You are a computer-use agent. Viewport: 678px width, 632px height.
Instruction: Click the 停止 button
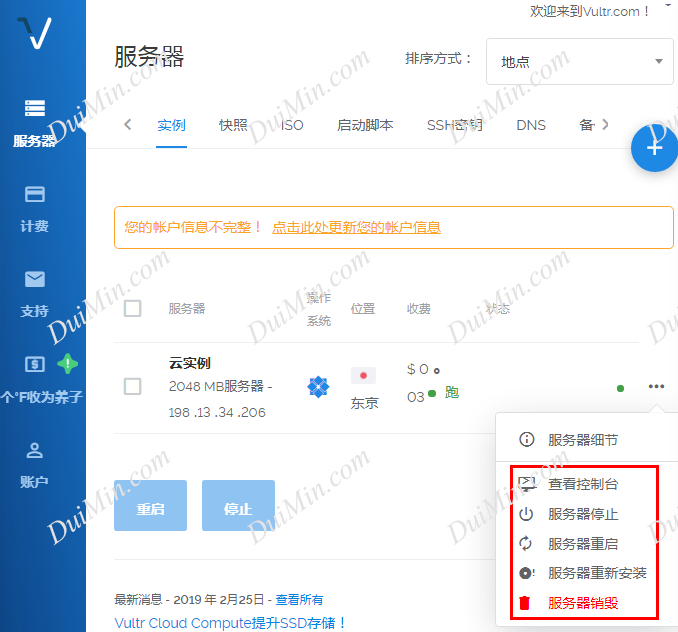(x=238, y=505)
